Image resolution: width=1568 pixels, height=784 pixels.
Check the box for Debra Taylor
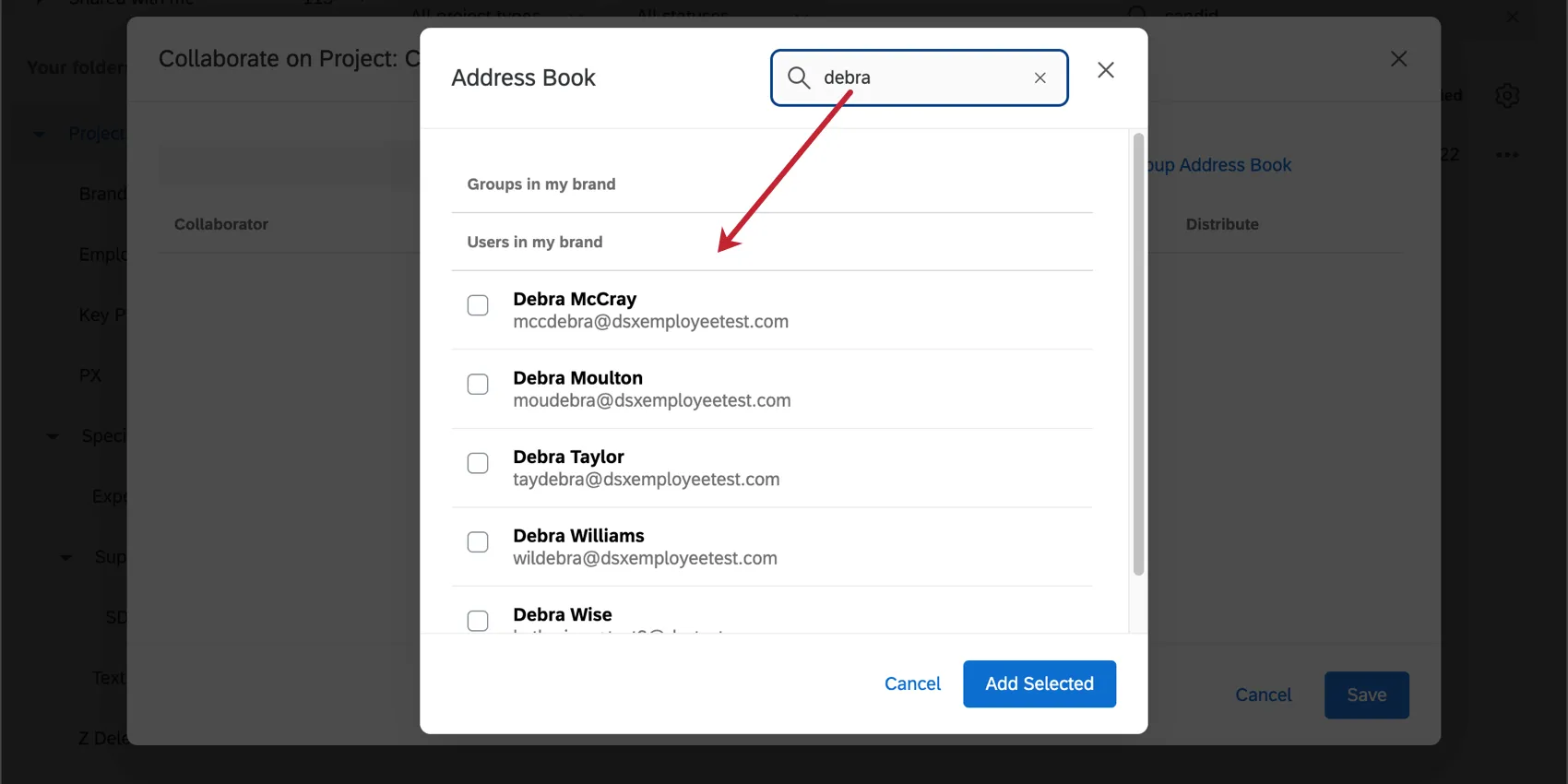pyautogui.click(x=478, y=463)
